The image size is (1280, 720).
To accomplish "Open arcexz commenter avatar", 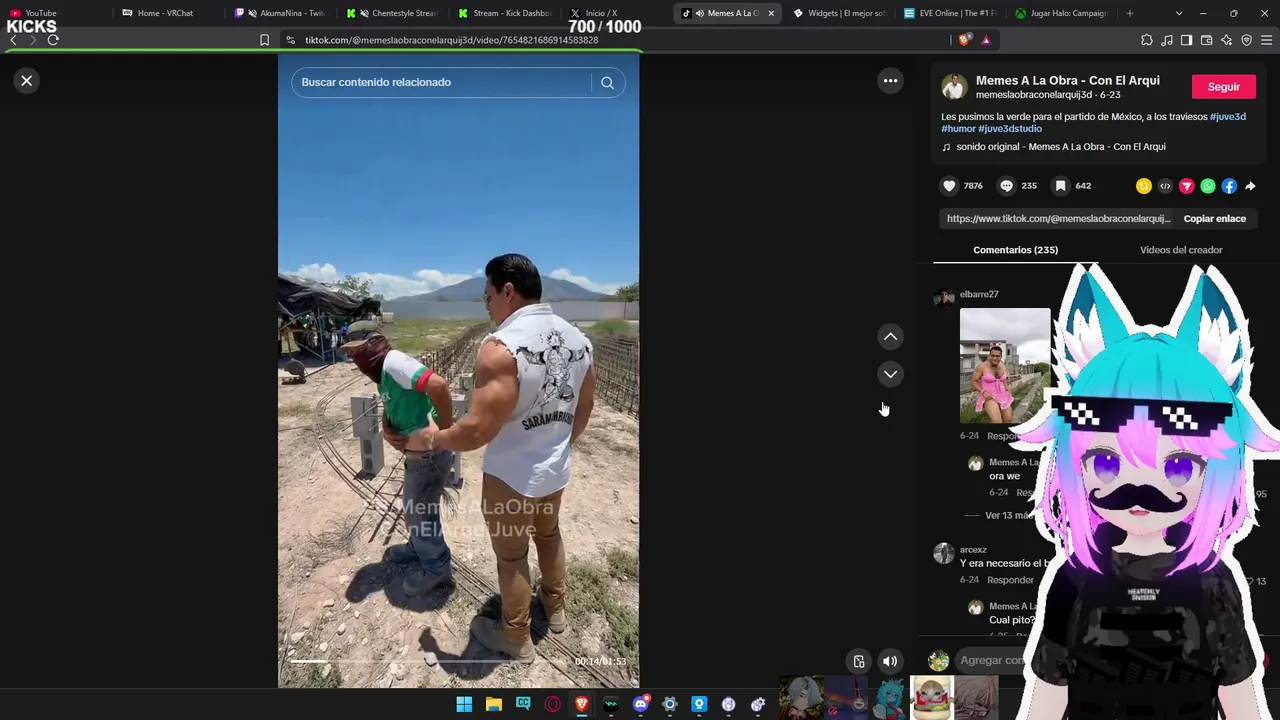I will coord(944,553).
